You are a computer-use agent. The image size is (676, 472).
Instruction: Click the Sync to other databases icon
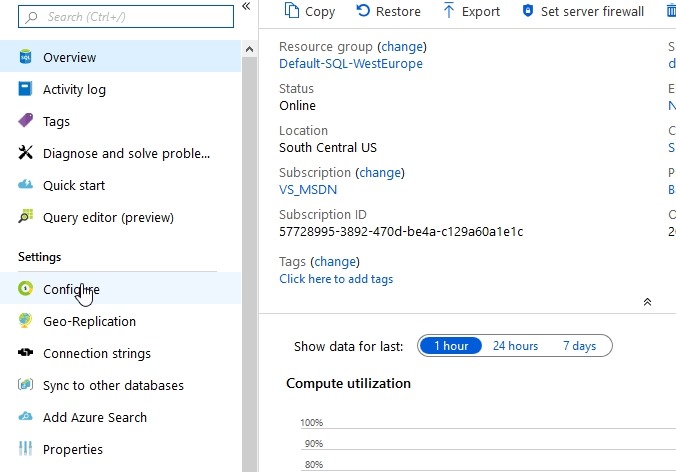(x=26, y=385)
